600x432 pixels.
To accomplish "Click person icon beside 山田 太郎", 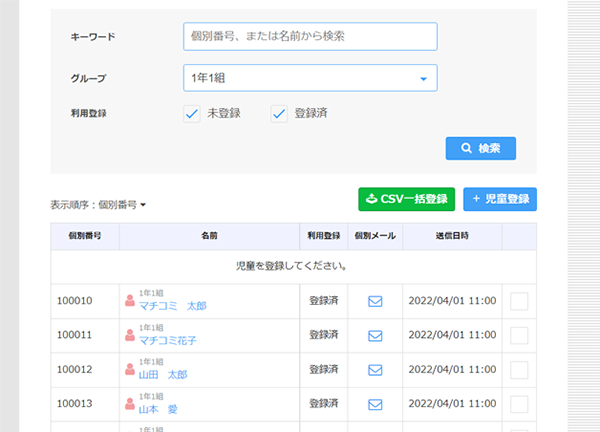I will (x=129, y=370).
